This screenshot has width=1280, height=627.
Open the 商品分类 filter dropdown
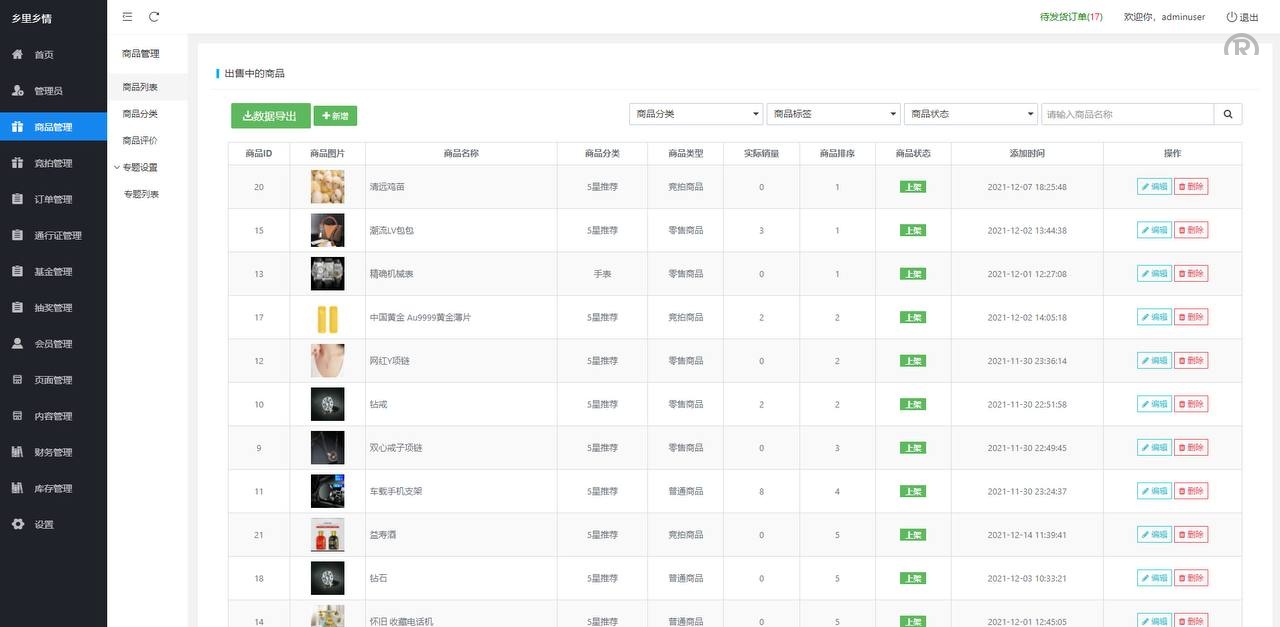[696, 114]
